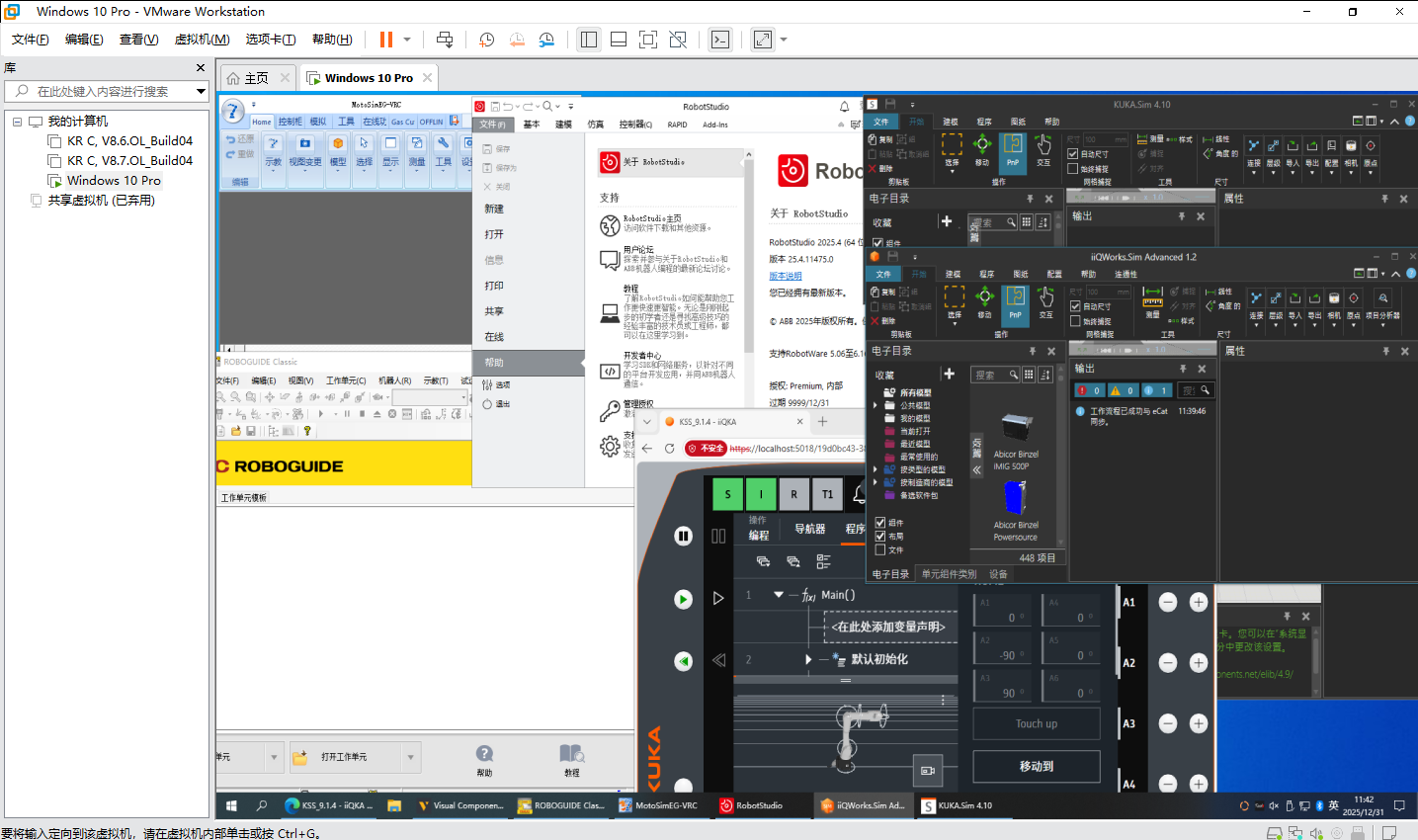The height and width of the screenshot is (840, 1418).
Task: Click the VMware snapshot manager icon
Action: 546,40
